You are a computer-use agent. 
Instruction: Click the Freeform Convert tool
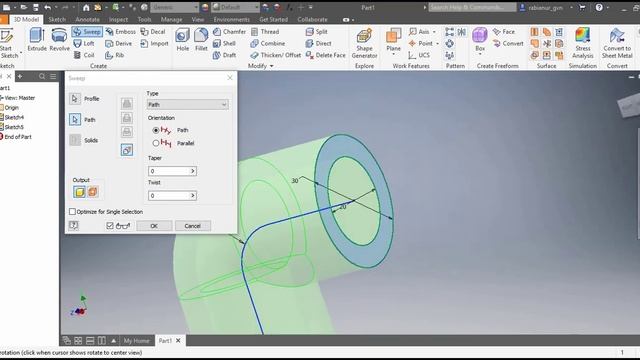pyautogui.click(x=508, y=43)
